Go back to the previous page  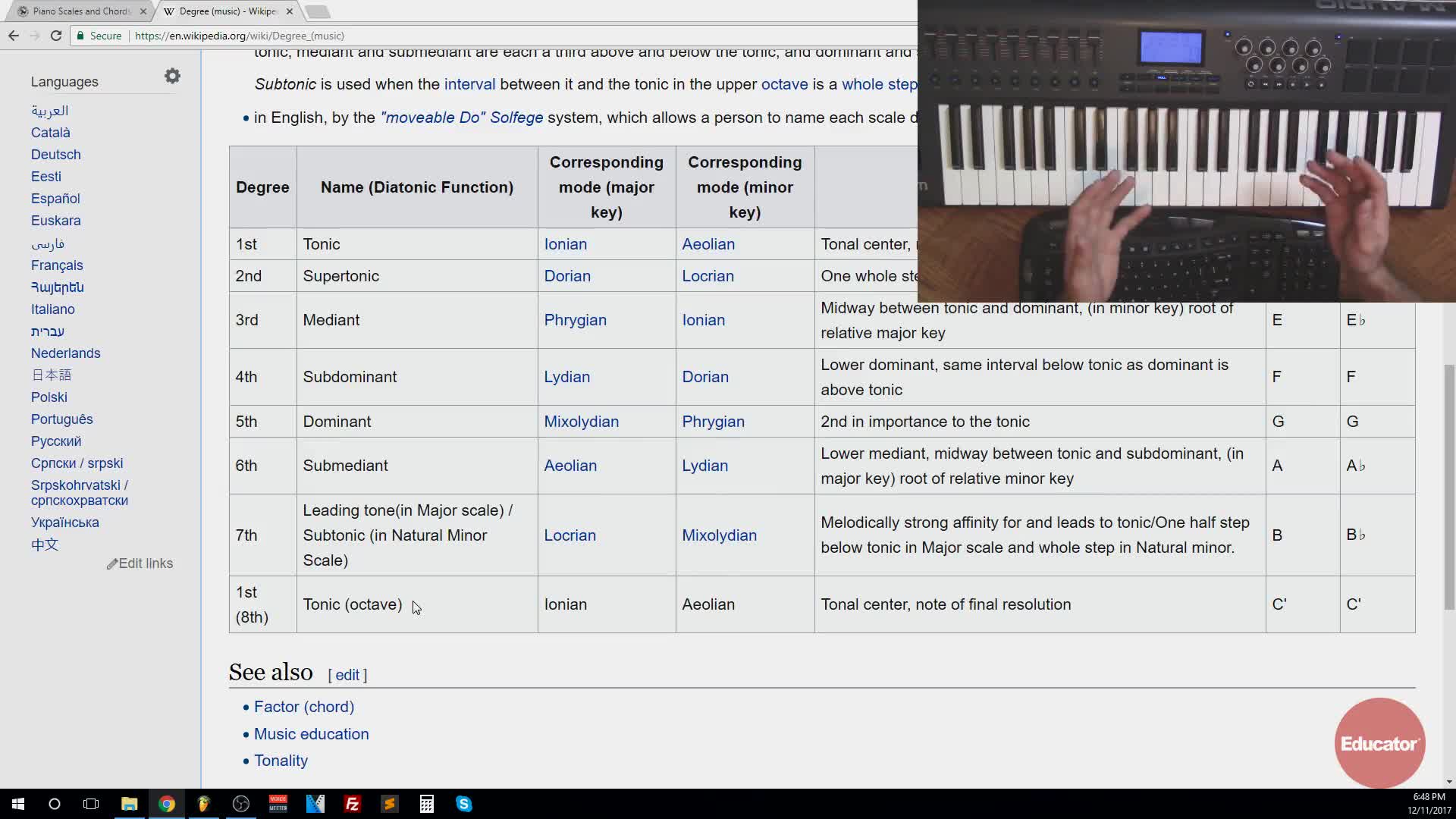(13, 36)
